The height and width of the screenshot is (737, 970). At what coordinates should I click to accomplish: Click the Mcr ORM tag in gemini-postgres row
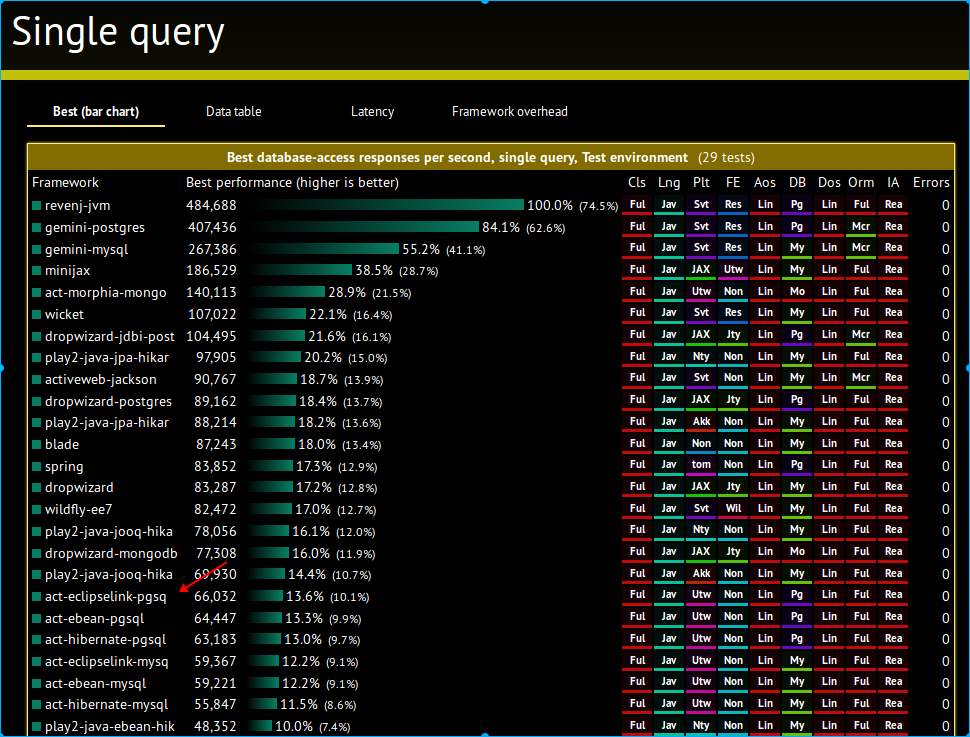pos(861,226)
